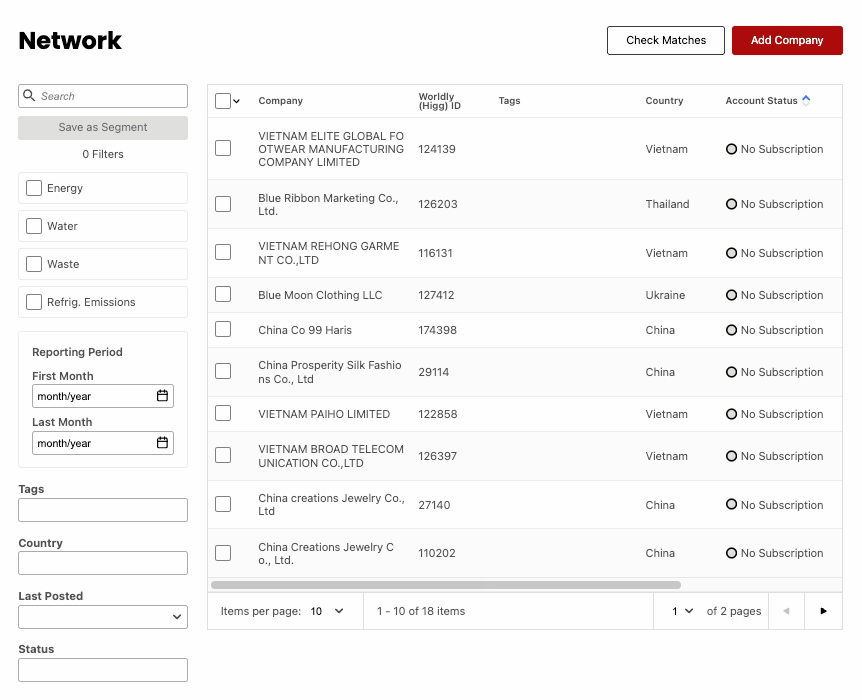
Task: Go to the next page of companies
Action: [x=823, y=611]
